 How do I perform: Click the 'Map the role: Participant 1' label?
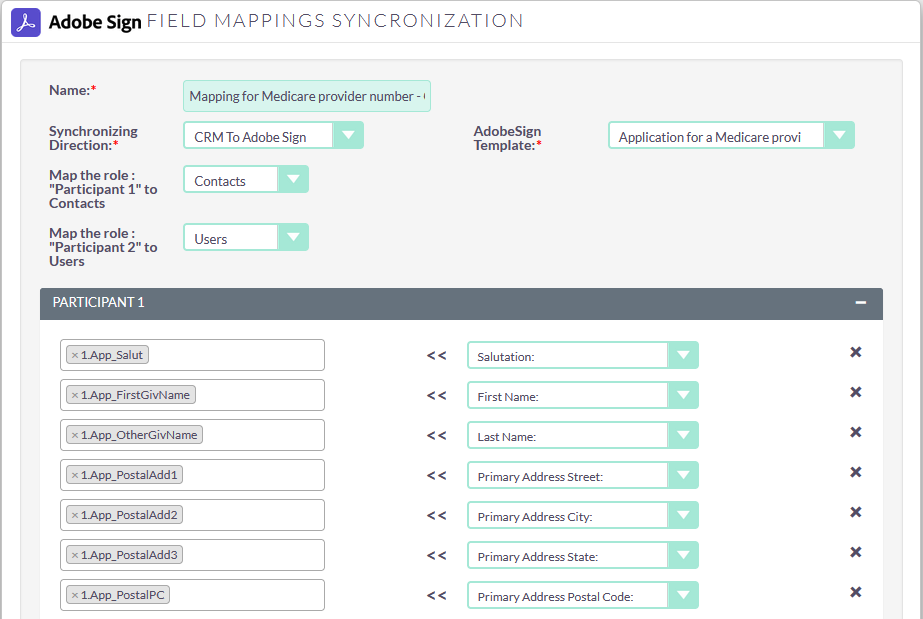pos(103,189)
